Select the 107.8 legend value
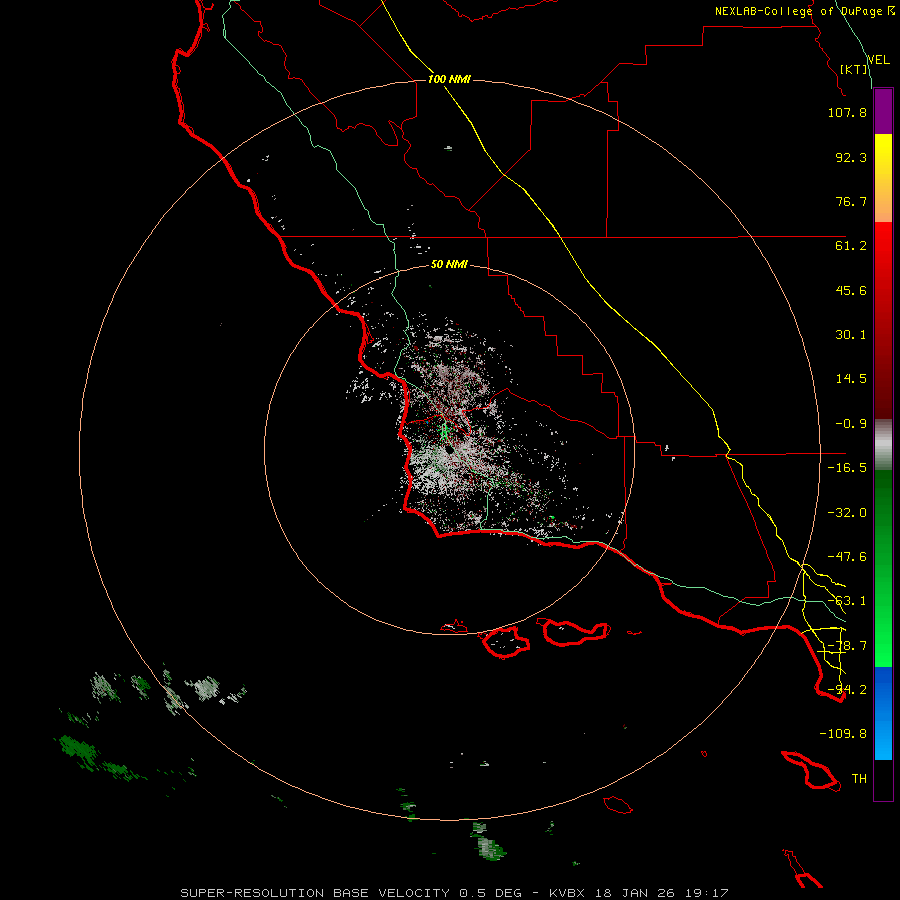900x900 pixels. pyautogui.click(x=847, y=112)
